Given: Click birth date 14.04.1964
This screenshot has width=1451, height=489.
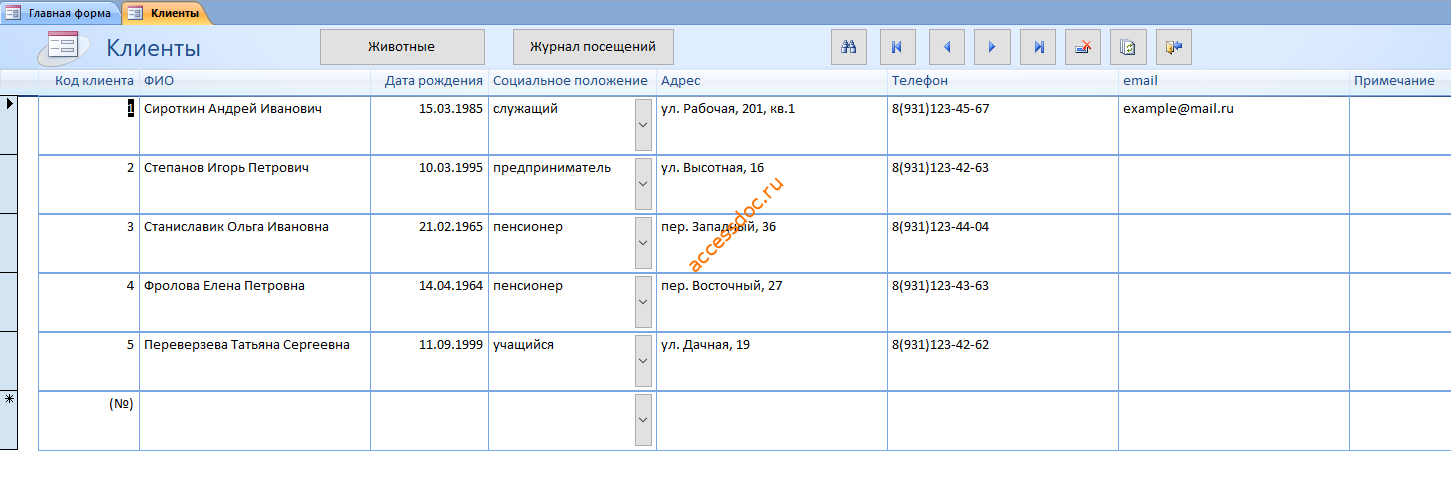Looking at the screenshot, I should (451, 286).
